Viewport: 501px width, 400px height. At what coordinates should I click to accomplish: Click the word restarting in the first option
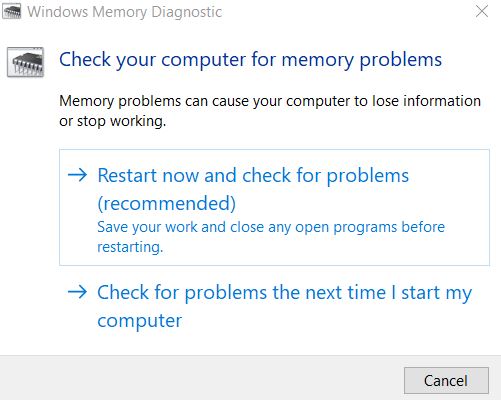pos(130,247)
